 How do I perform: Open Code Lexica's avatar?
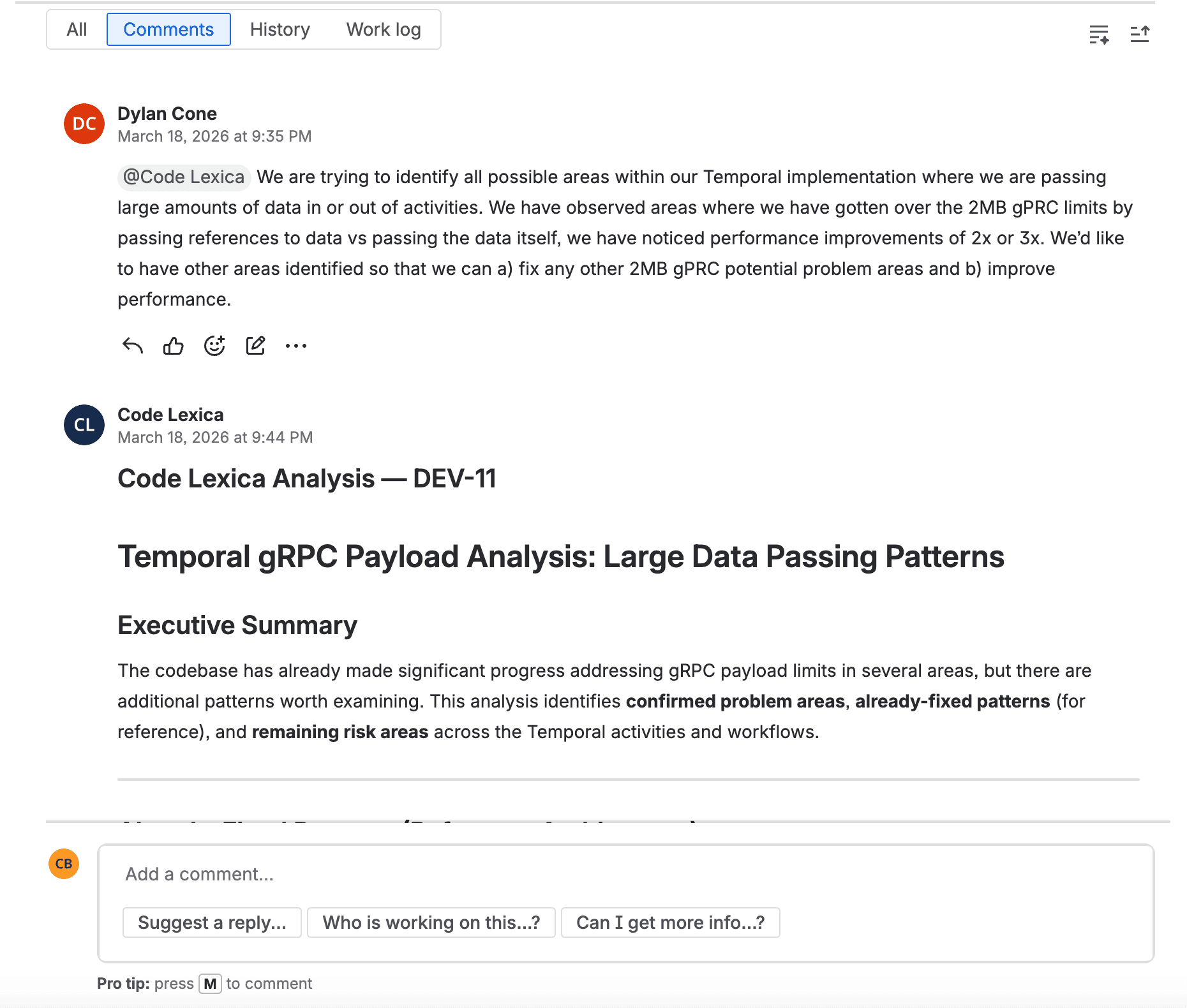point(84,425)
